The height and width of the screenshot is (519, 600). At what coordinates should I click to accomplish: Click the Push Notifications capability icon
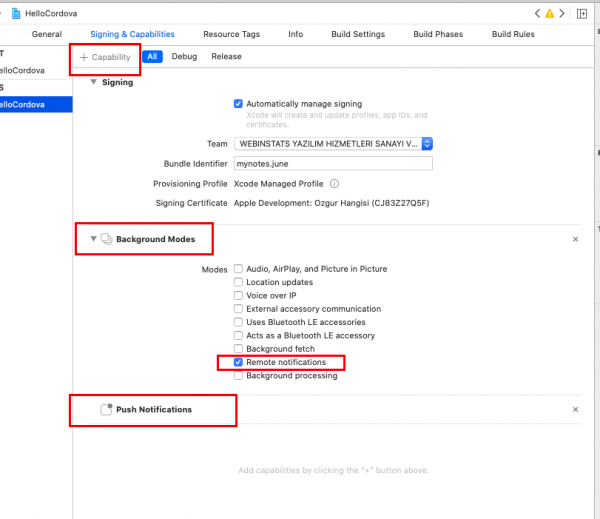(x=106, y=409)
